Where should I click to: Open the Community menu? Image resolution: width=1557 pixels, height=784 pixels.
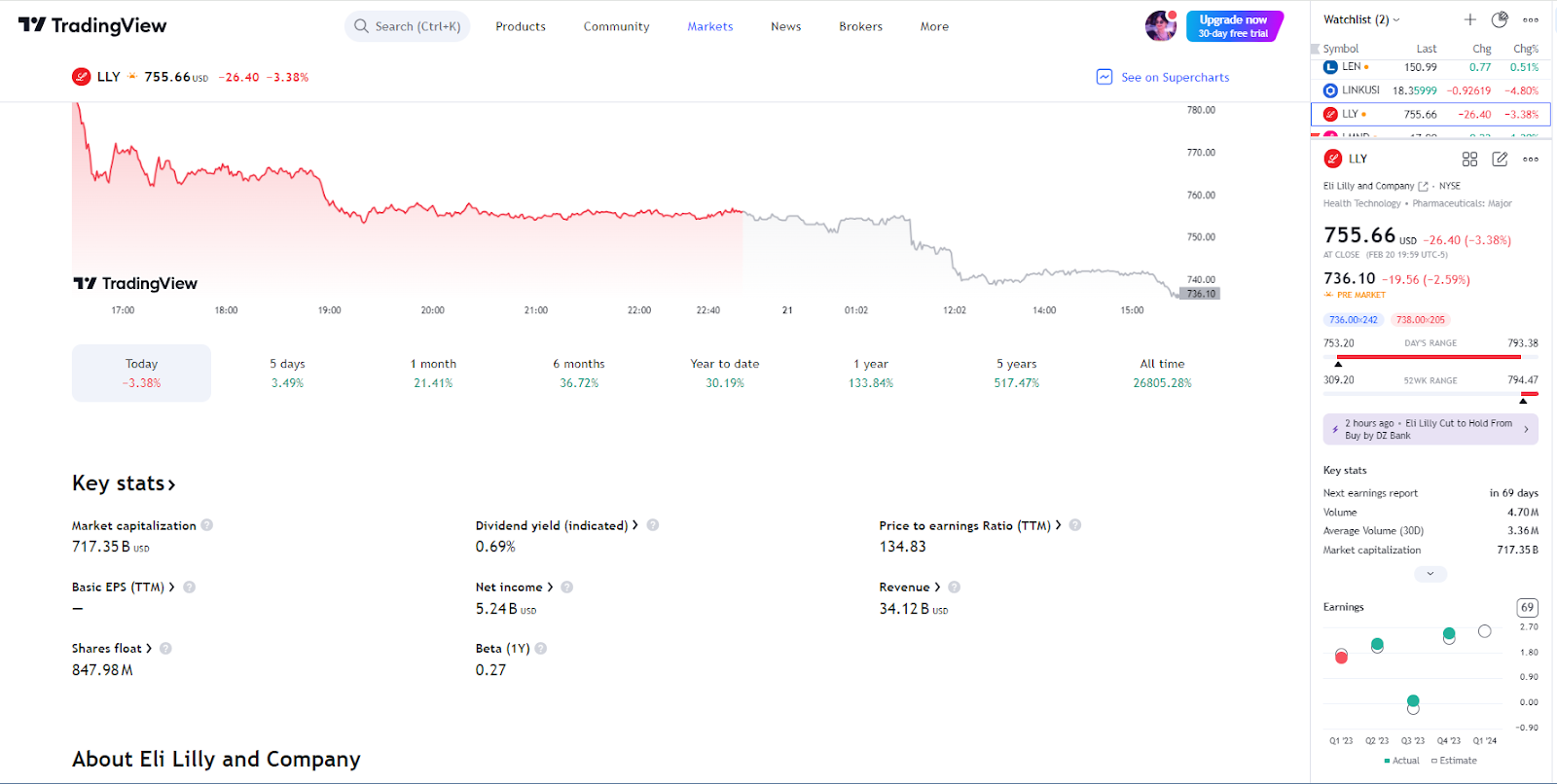coord(616,26)
